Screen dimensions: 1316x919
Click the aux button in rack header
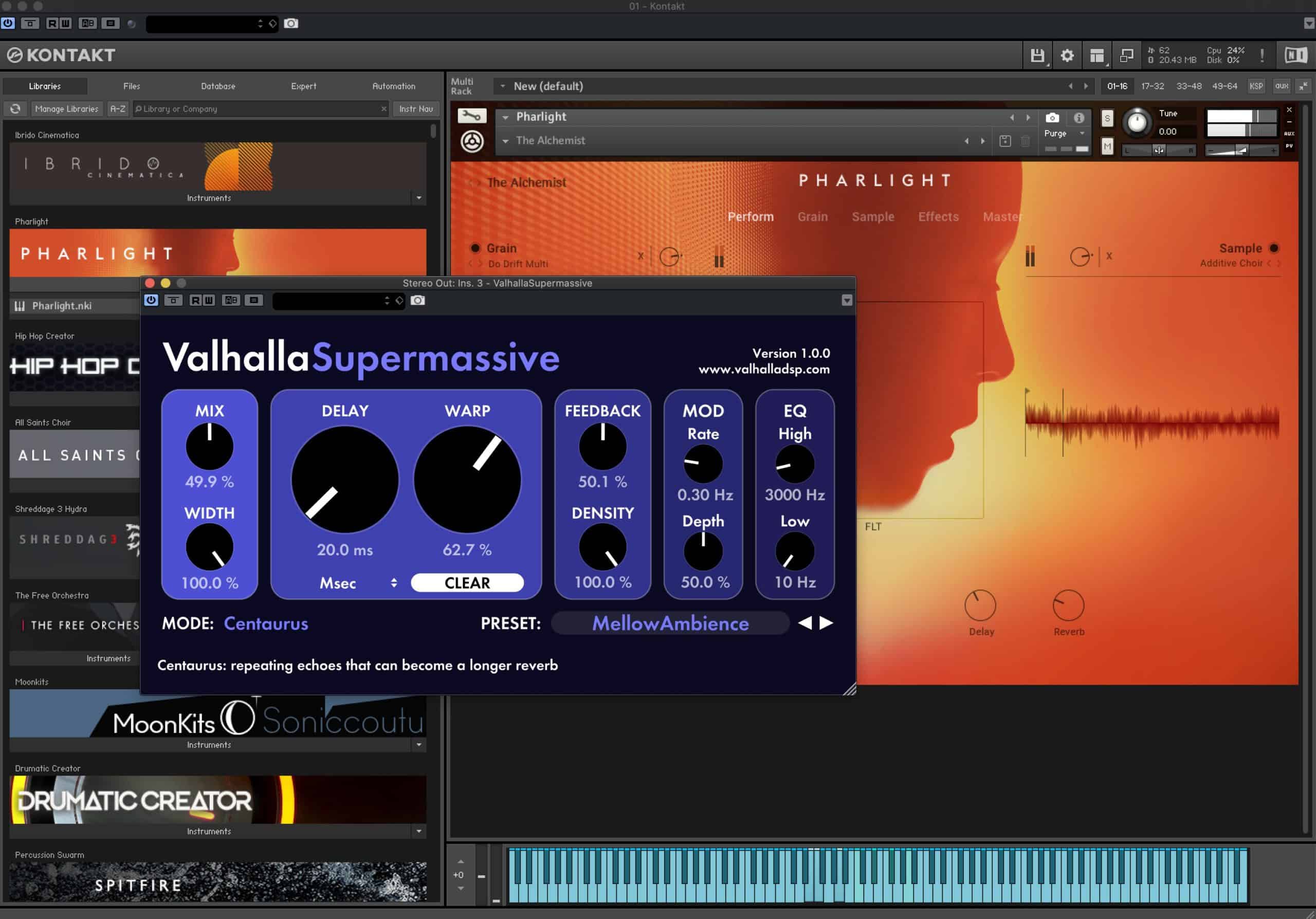click(x=1282, y=86)
